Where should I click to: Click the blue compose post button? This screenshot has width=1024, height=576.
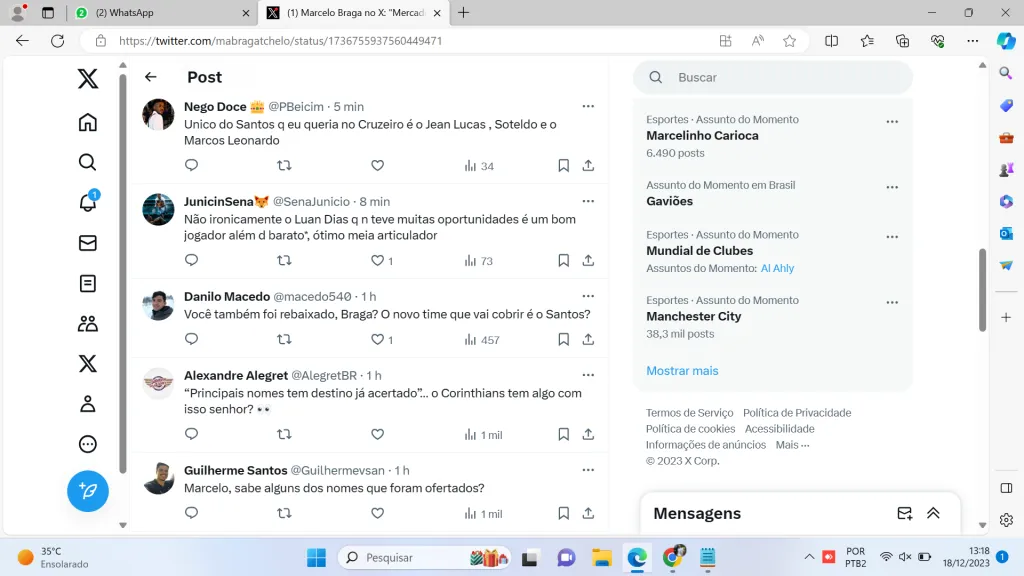coord(88,491)
